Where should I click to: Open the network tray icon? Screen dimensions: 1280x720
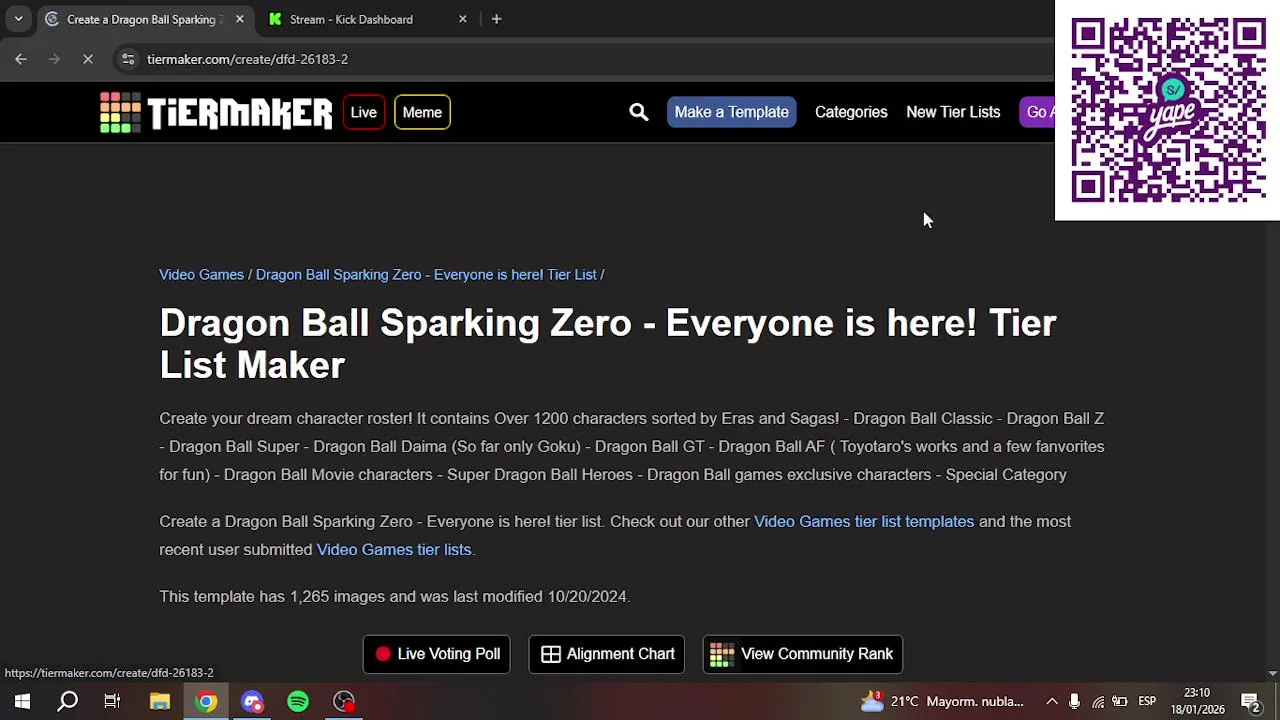coord(1098,701)
